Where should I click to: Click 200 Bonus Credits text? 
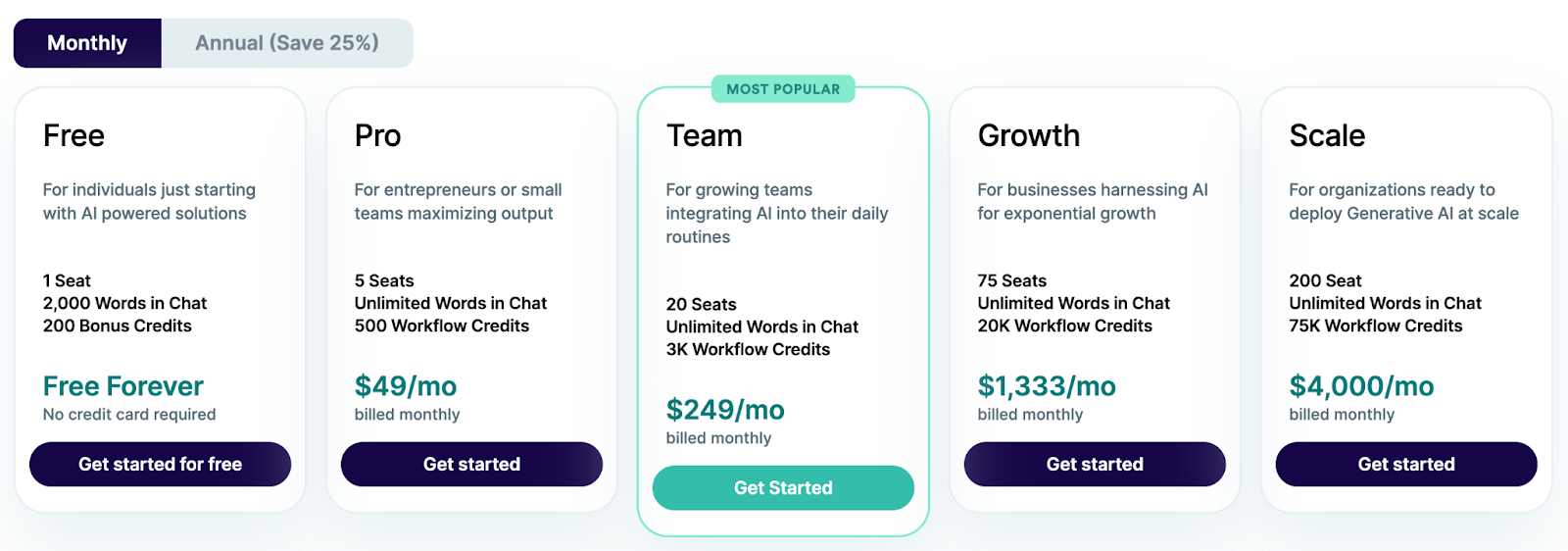click(118, 326)
